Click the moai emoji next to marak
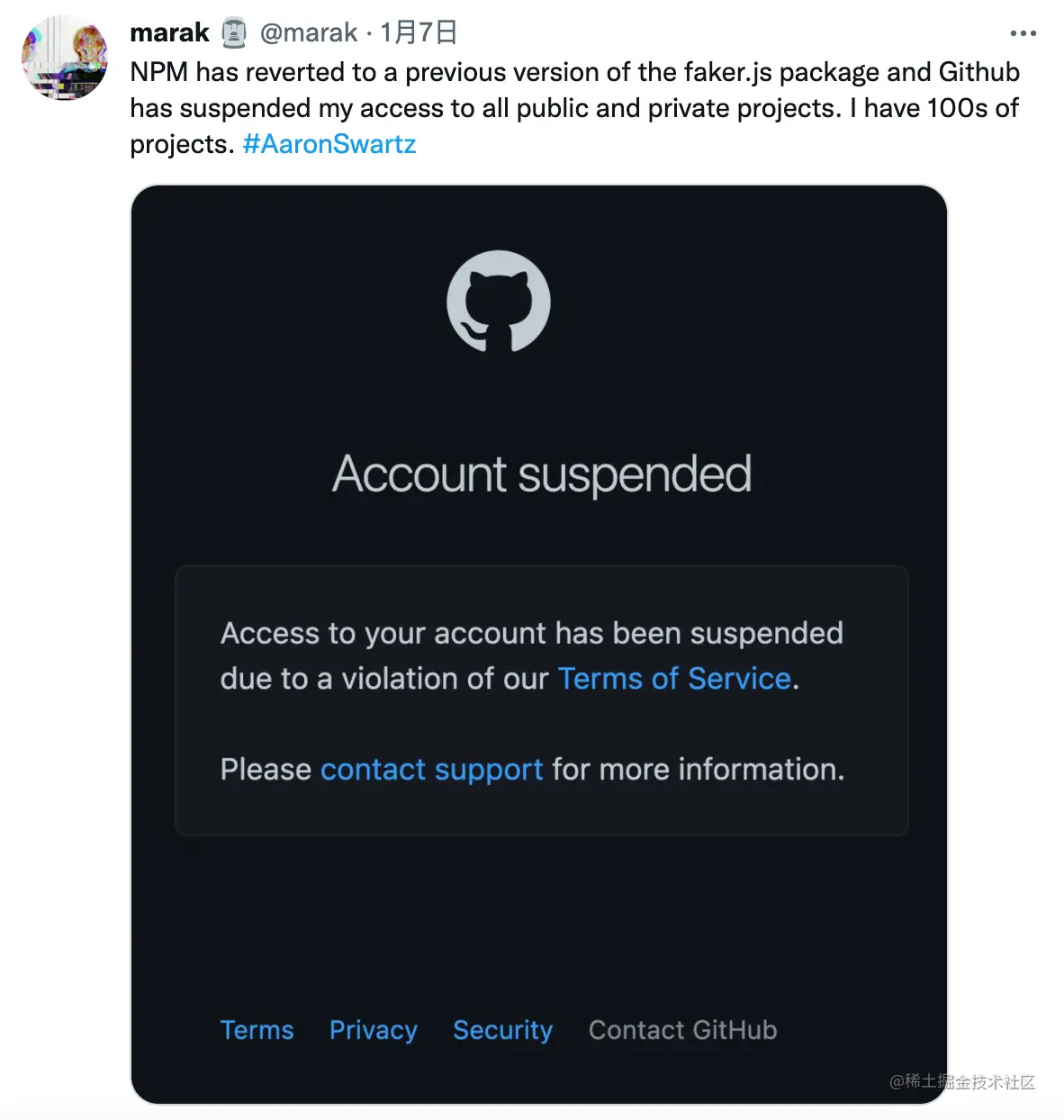The width and height of the screenshot is (1064, 1120). tap(234, 33)
